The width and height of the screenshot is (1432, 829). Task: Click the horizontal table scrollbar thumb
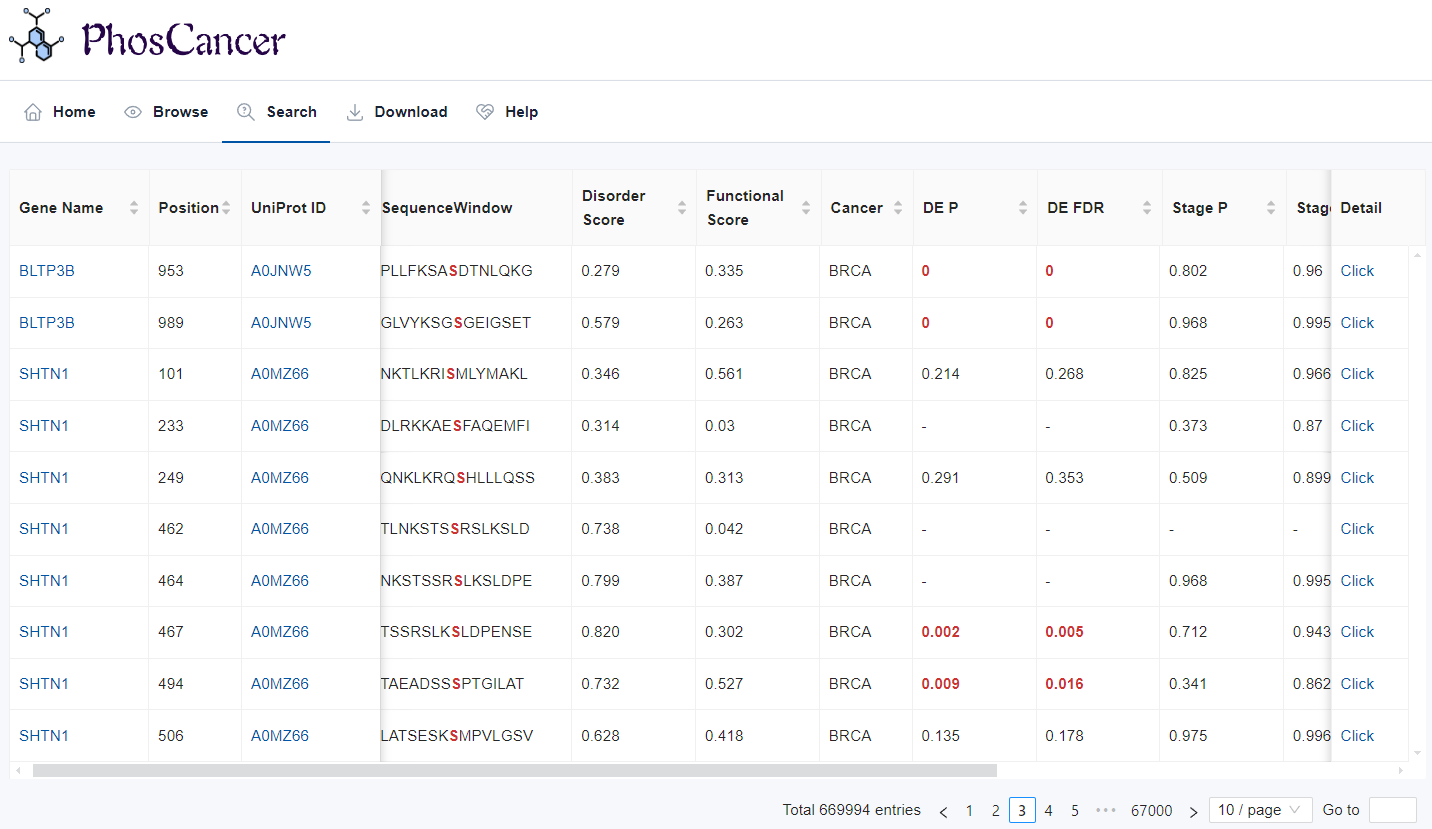[515, 771]
